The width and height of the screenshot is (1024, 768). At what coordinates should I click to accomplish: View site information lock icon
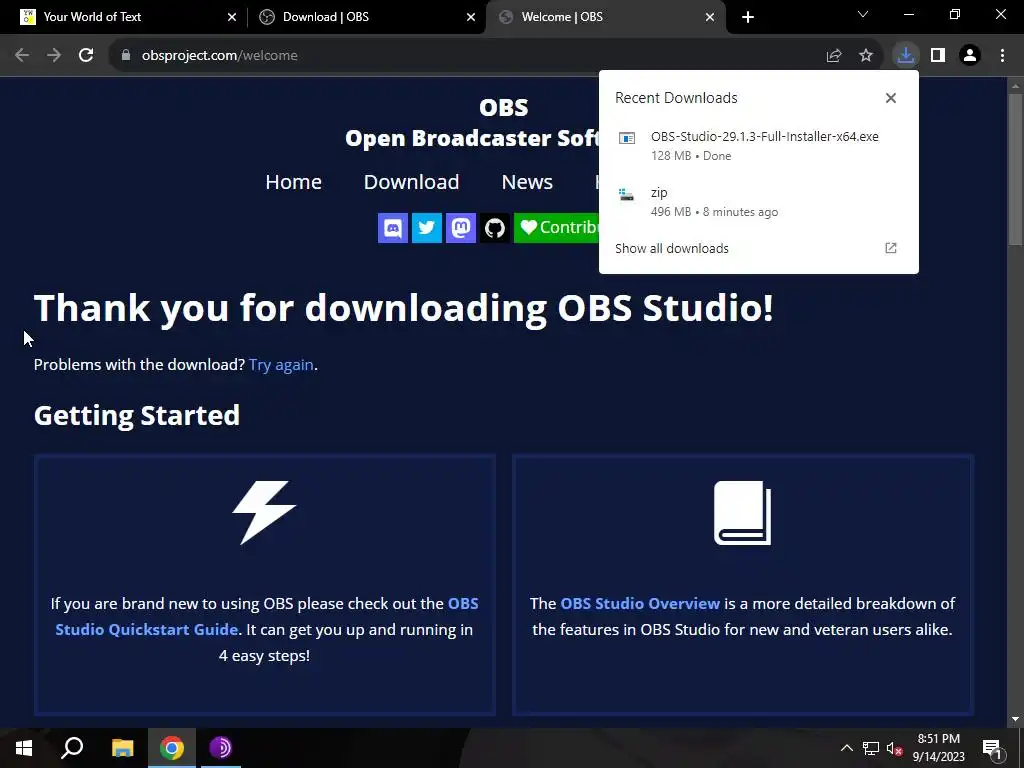point(125,56)
